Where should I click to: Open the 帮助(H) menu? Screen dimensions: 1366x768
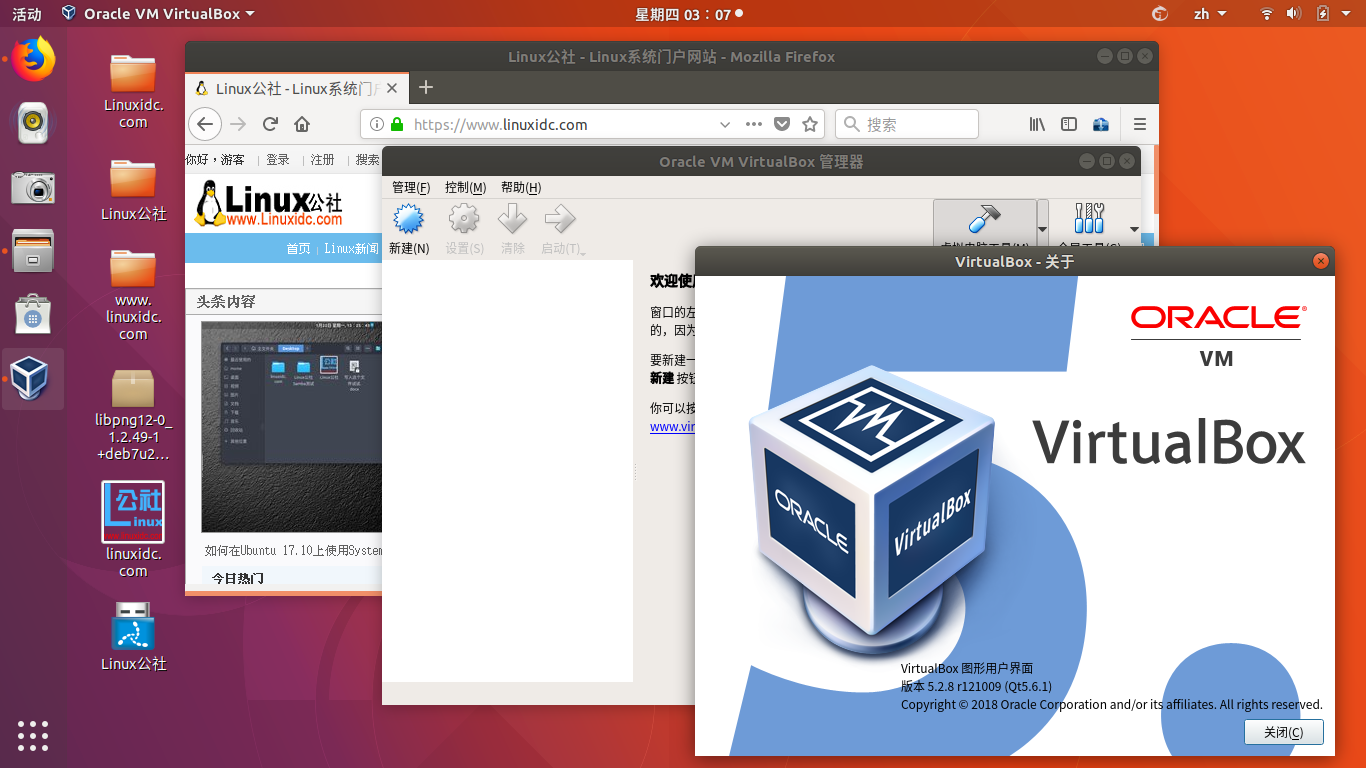point(521,187)
